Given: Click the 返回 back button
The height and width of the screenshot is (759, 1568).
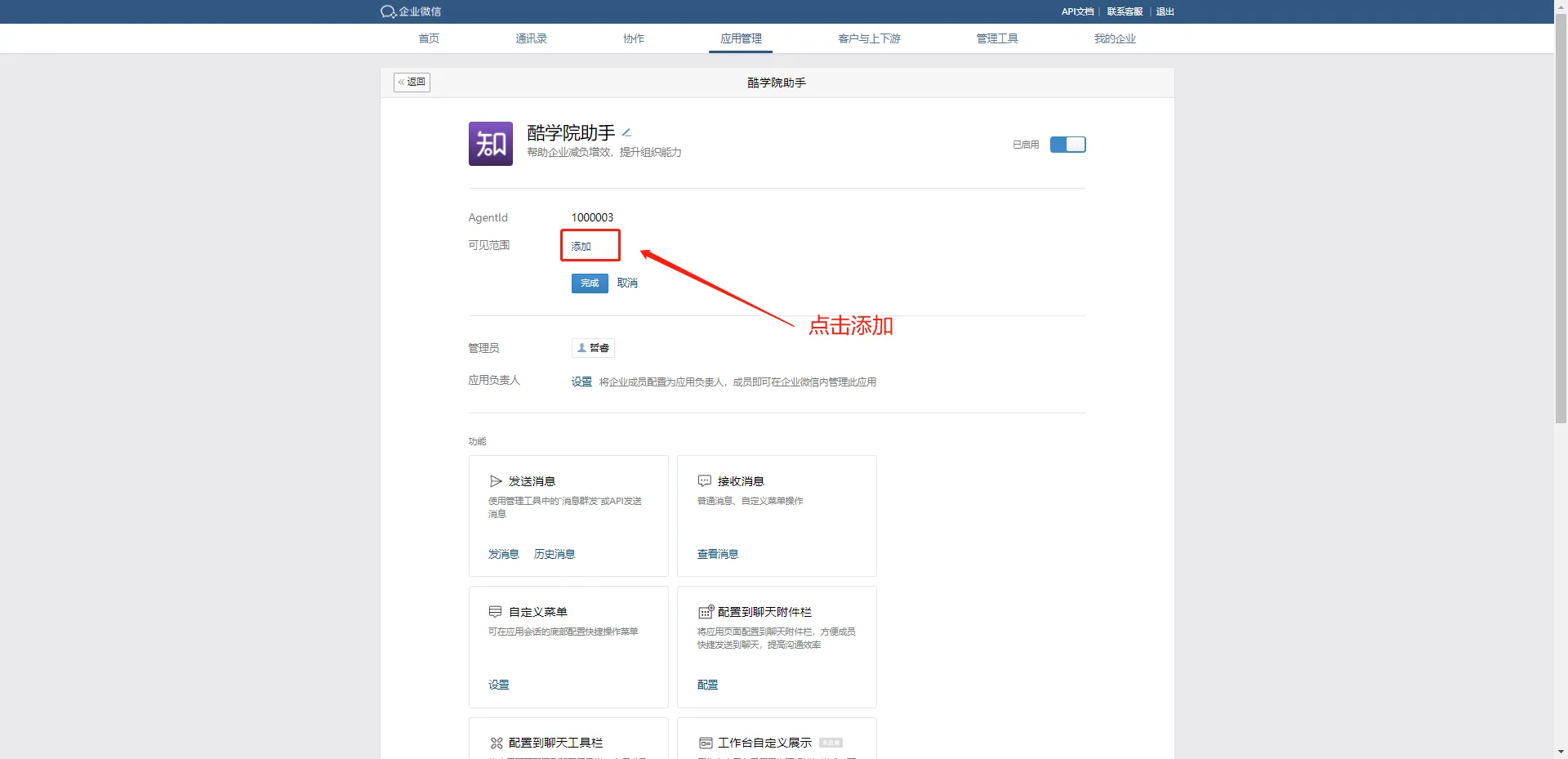Looking at the screenshot, I should 412,82.
